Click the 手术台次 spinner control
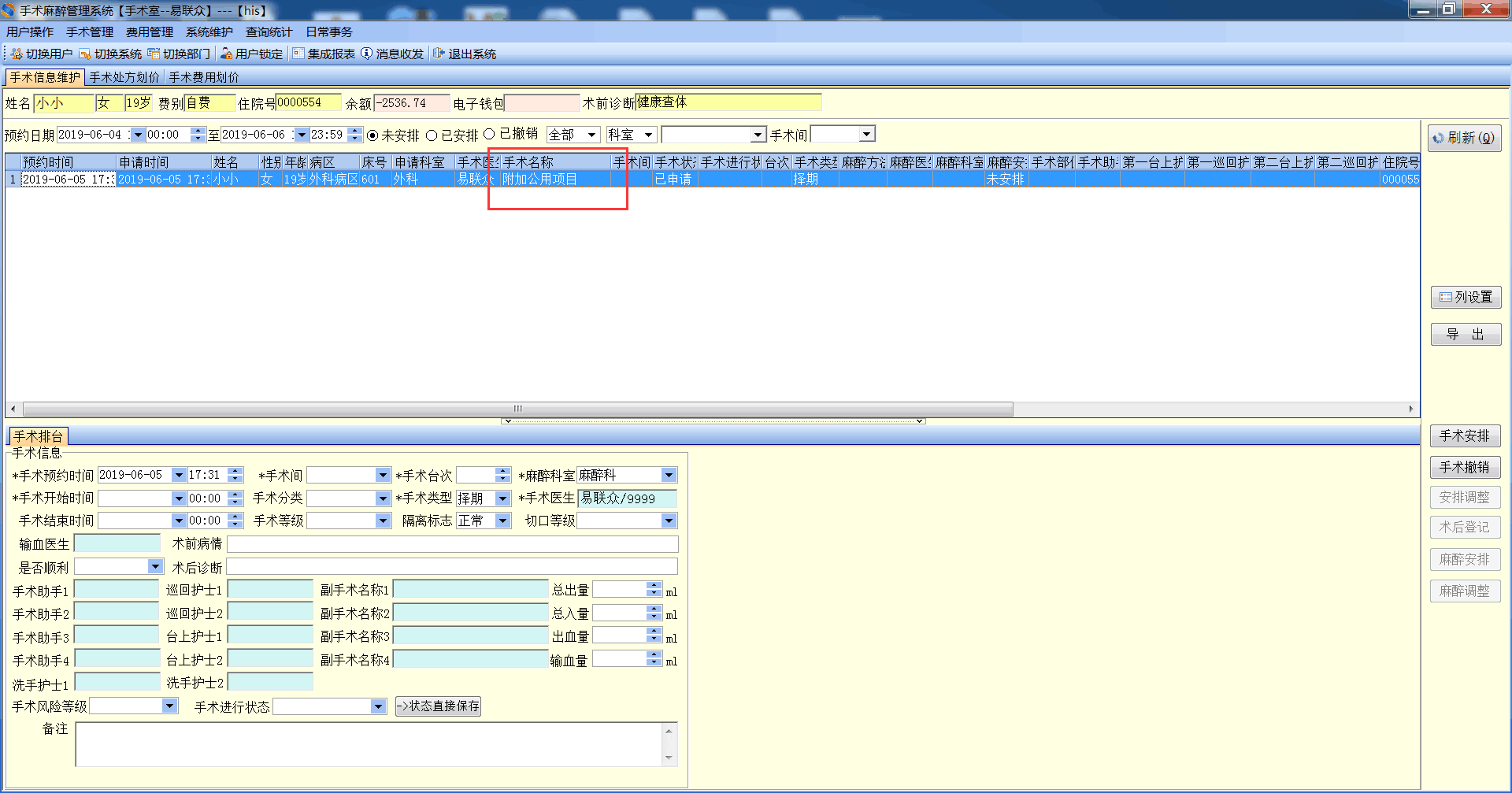The width and height of the screenshot is (1512, 793). [502, 475]
